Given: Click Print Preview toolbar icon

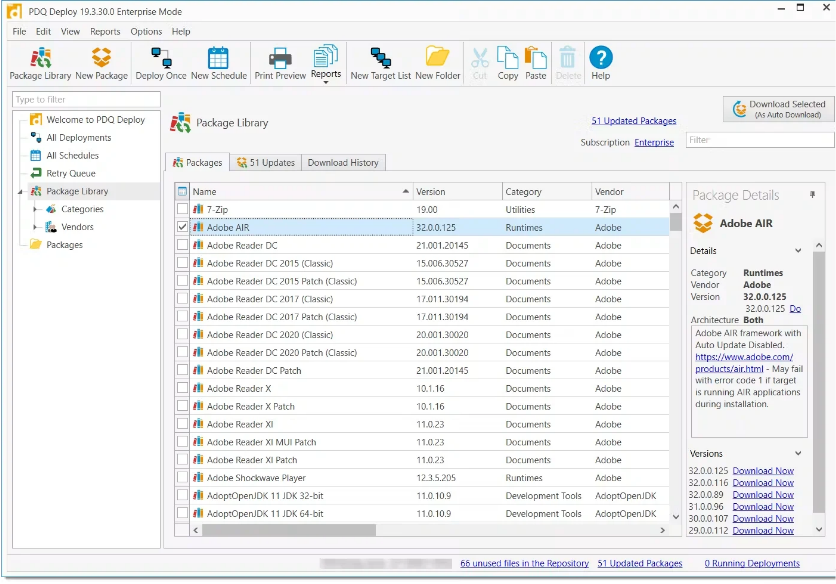Looking at the screenshot, I should 280,63.
